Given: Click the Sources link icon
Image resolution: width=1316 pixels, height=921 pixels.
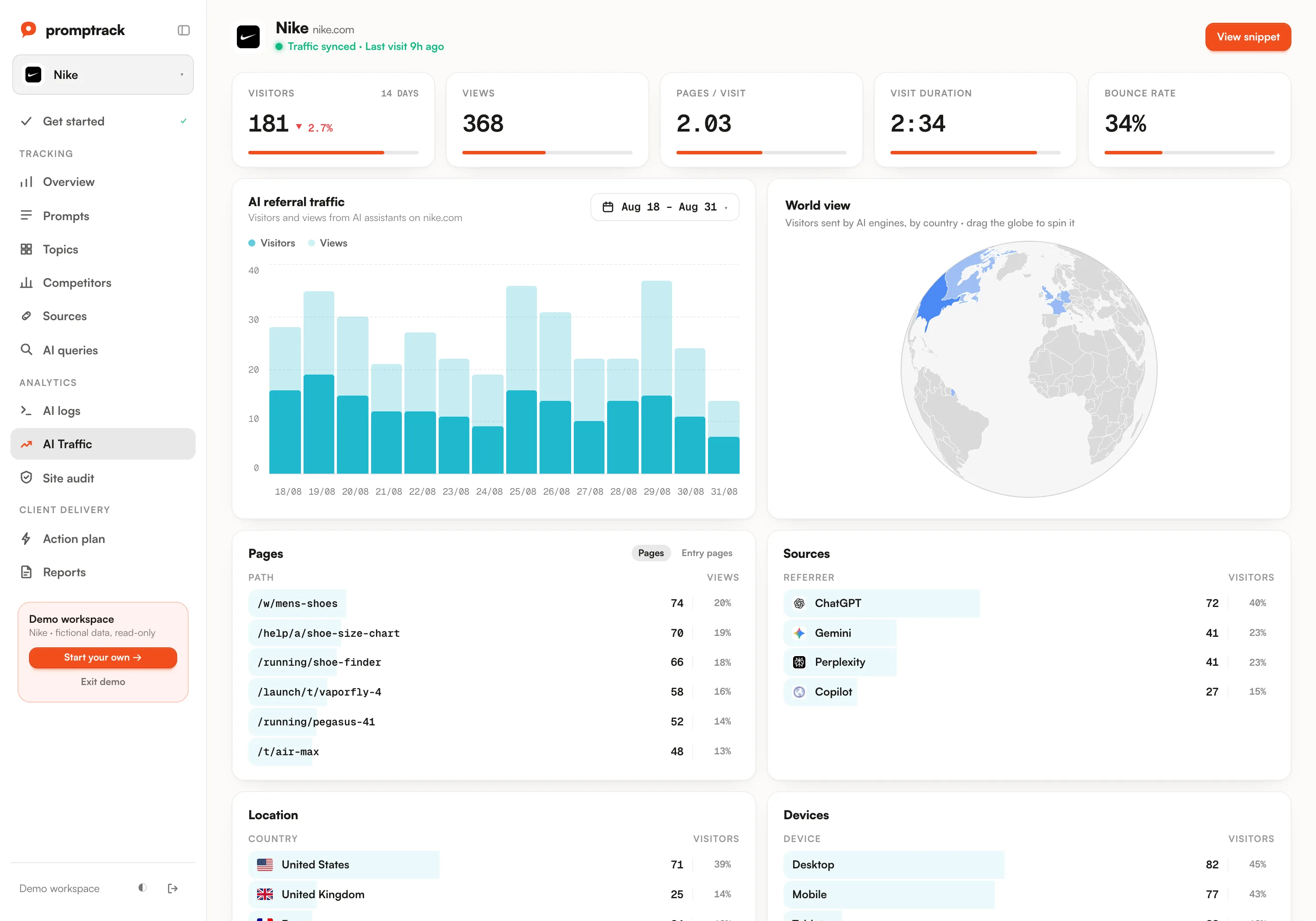Looking at the screenshot, I should pyautogui.click(x=26, y=316).
